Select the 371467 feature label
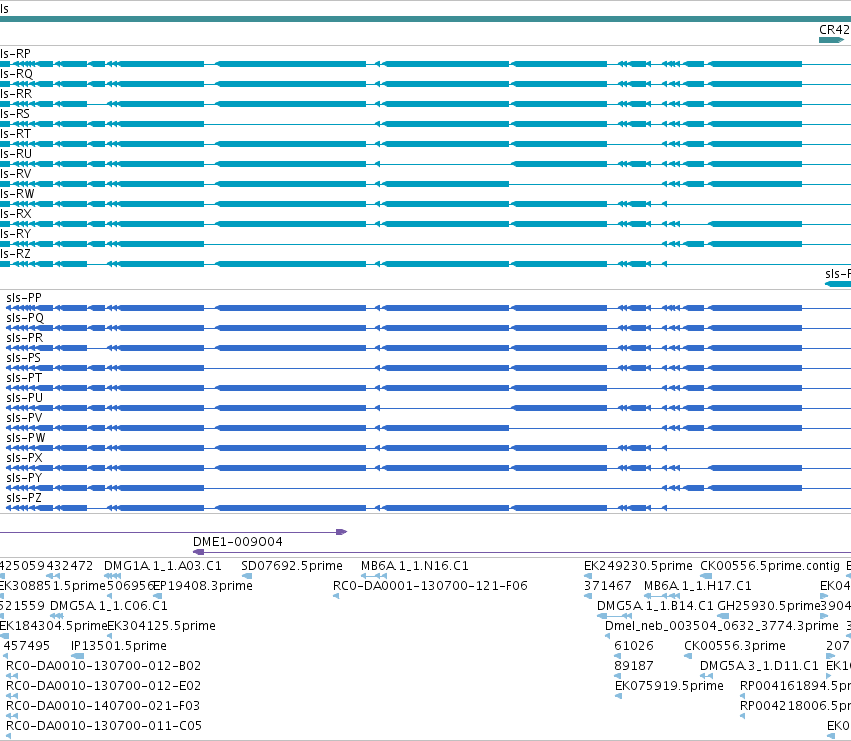The width and height of the screenshot is (851, 741). [x=608, y=586]
